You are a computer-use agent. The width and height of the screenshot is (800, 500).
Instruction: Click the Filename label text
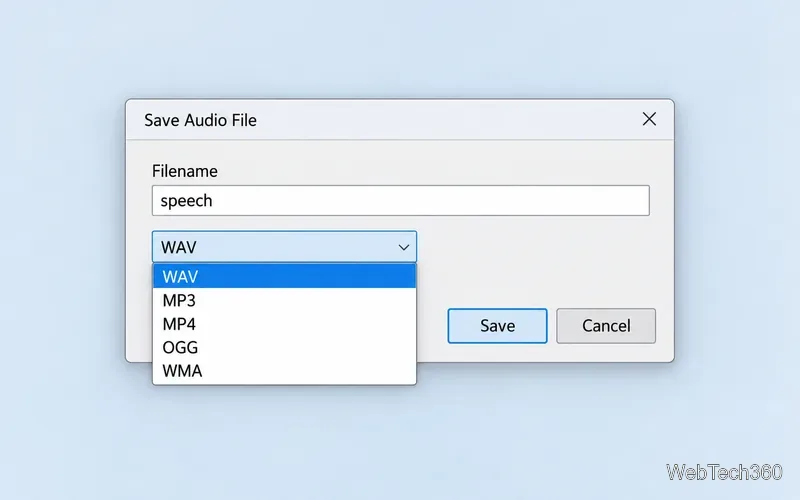pyautogui.click(x=185, y=171)
